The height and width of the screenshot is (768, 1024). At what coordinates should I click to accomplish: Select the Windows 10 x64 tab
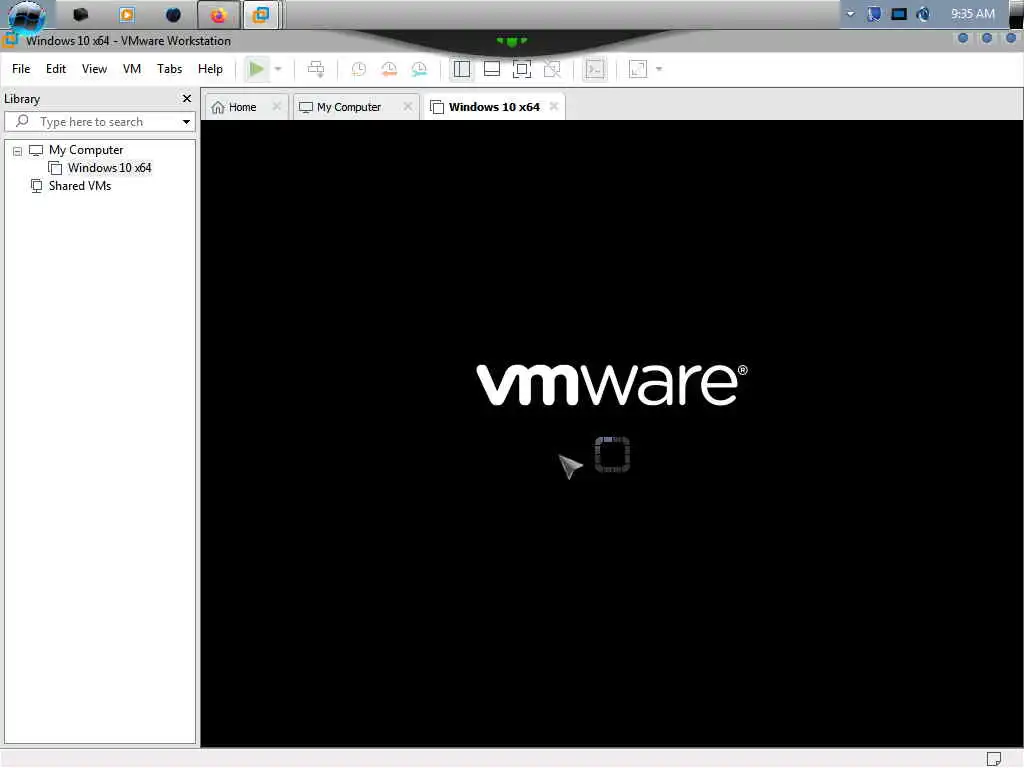click(494, 107)
